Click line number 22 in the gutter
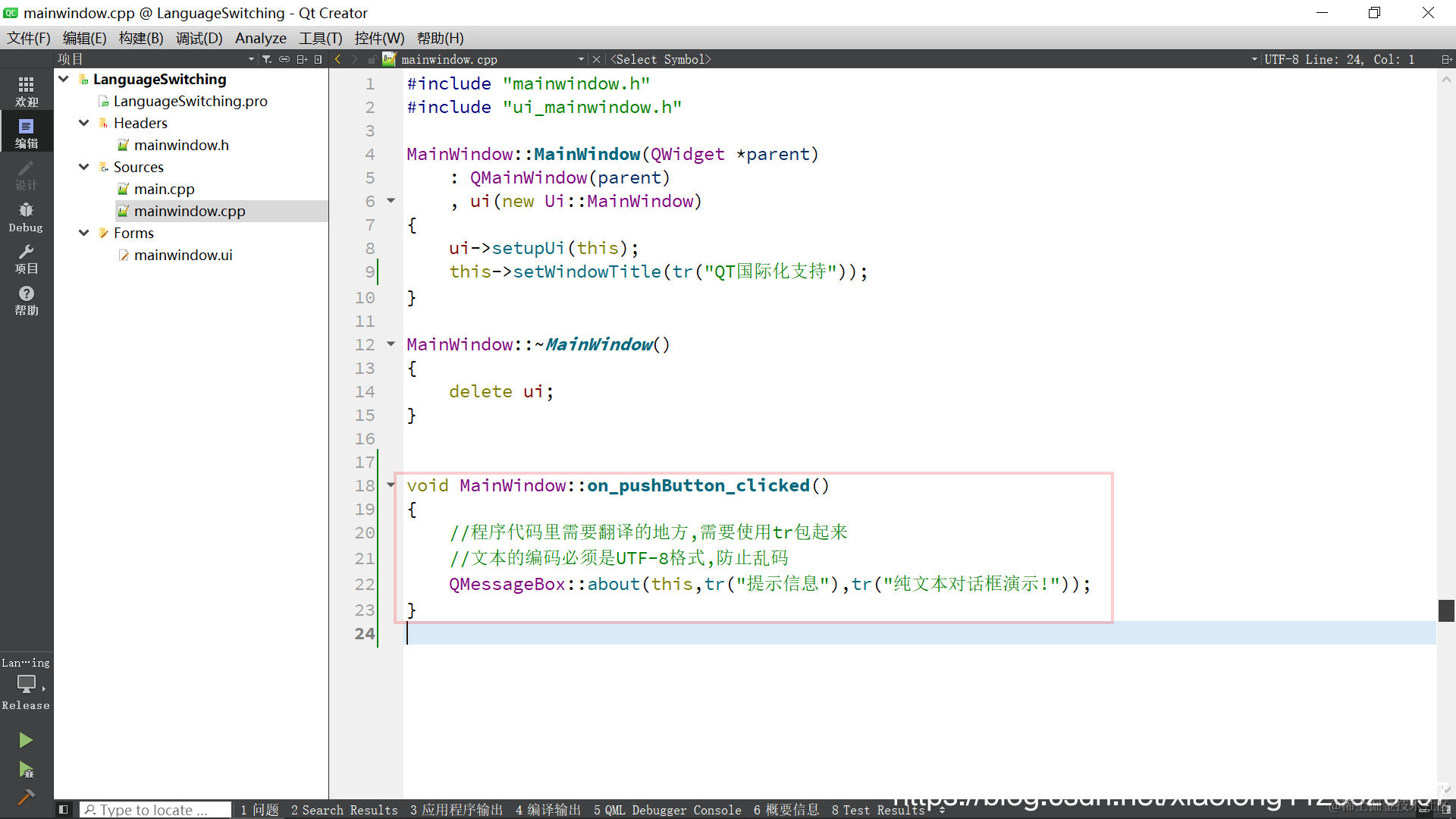 (365, 584)
